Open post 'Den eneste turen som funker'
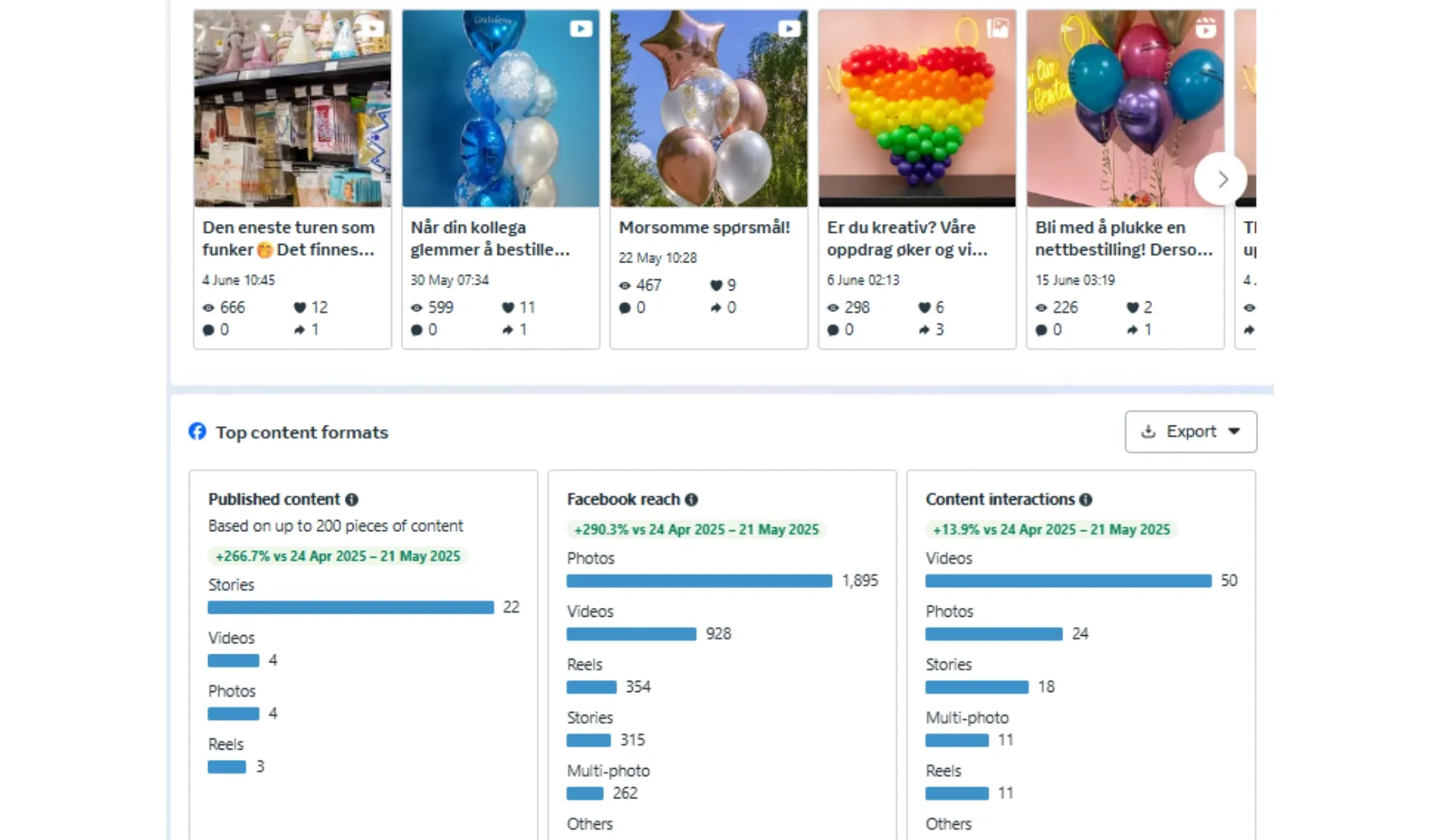1440x840 pixels. click(x=289, y=238)
